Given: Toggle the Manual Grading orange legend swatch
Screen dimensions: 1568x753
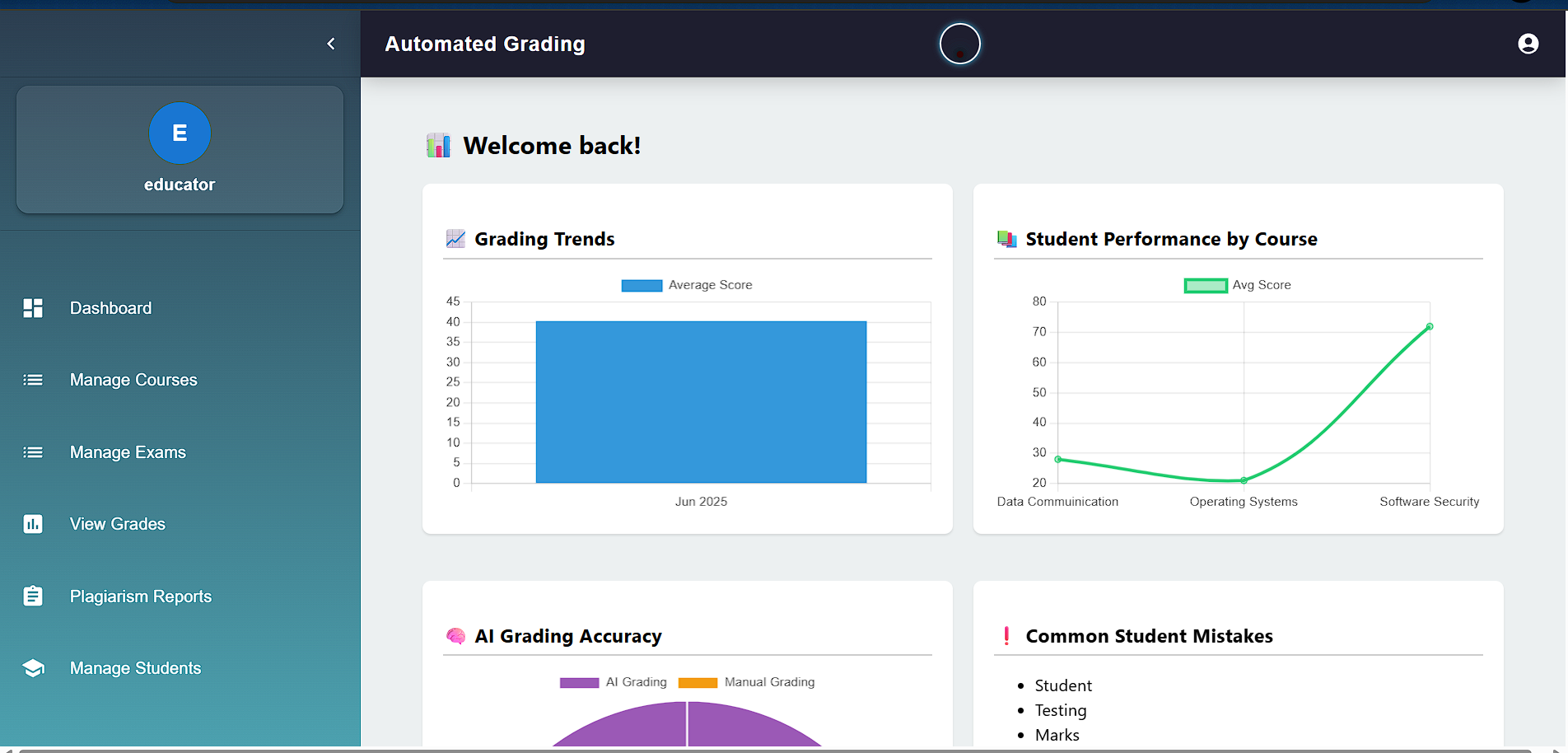Looking at the screenshot, I should point(698,682).
